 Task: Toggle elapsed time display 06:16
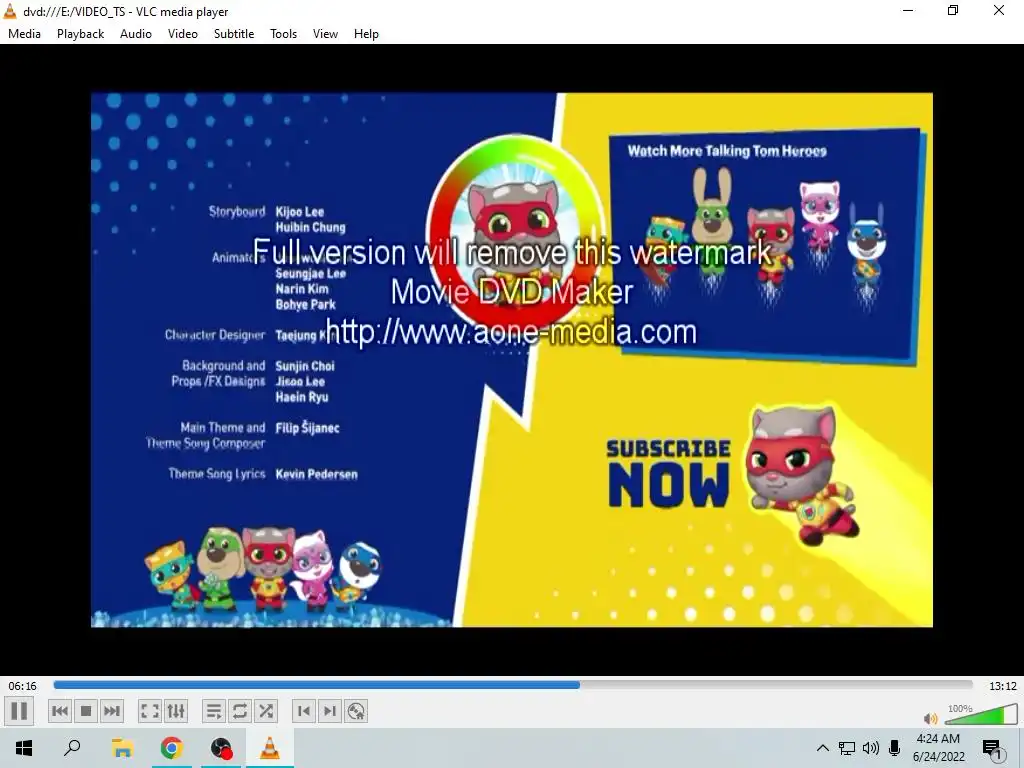pos(22,686)
